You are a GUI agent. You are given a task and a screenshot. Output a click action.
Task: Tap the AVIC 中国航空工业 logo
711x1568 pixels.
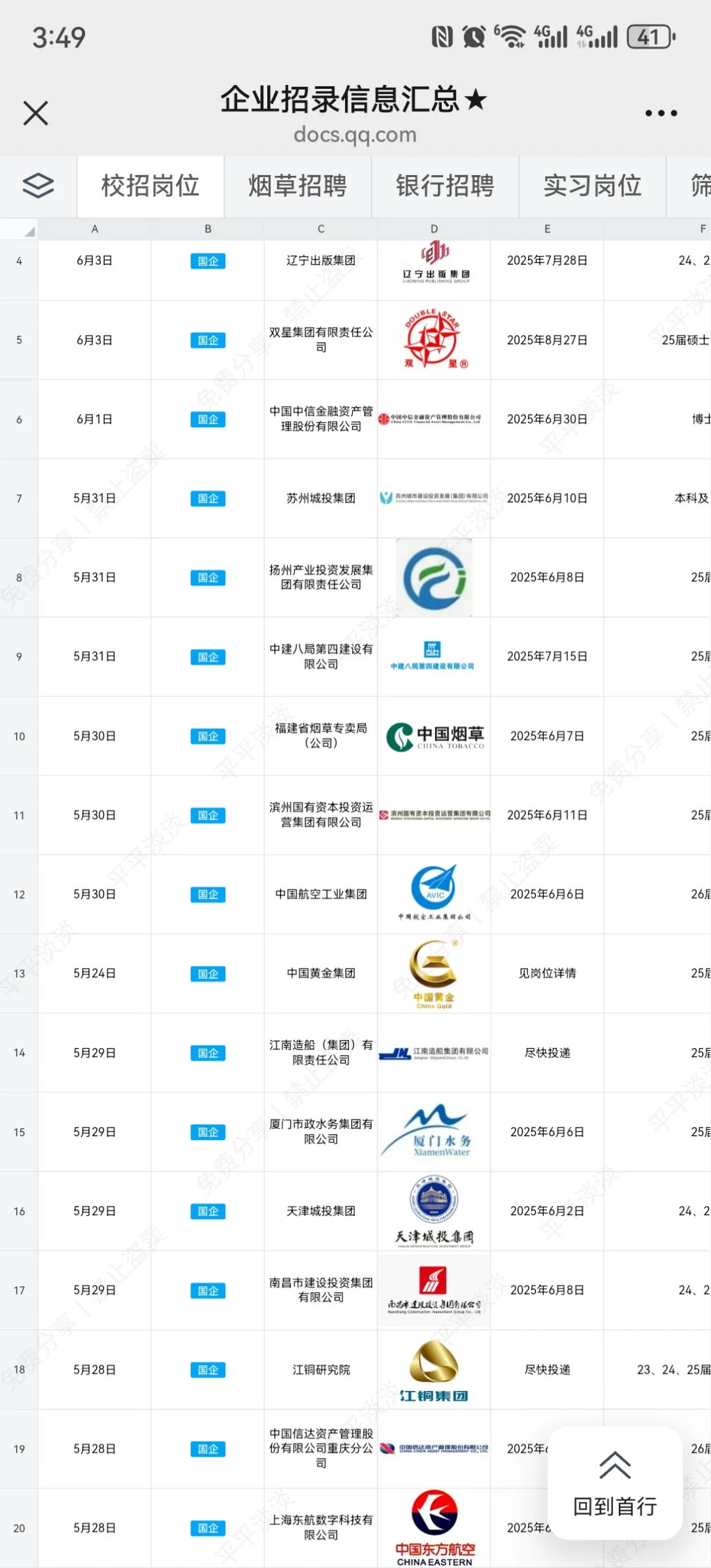coord(434,893)
